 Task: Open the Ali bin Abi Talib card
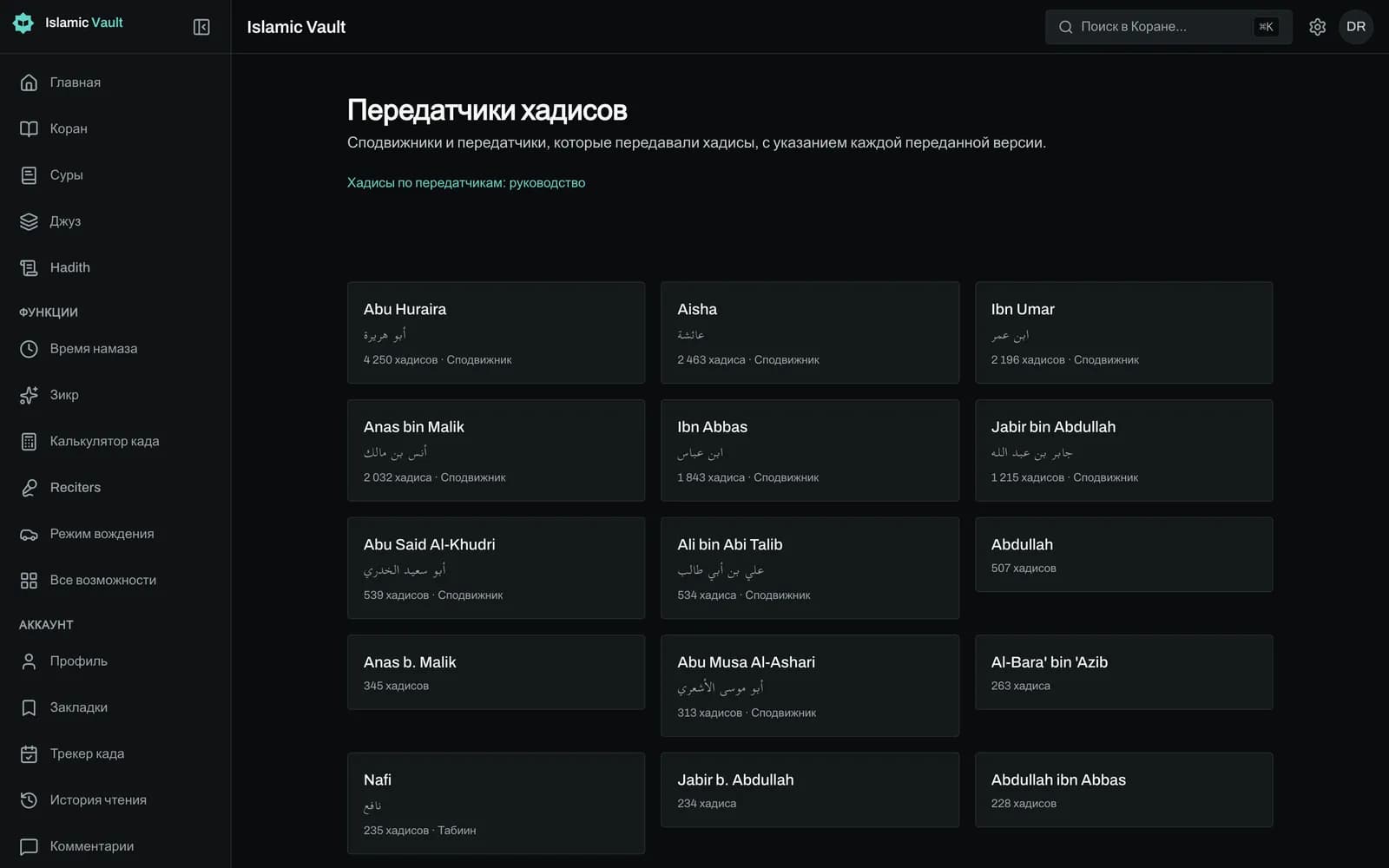point(810,568)
